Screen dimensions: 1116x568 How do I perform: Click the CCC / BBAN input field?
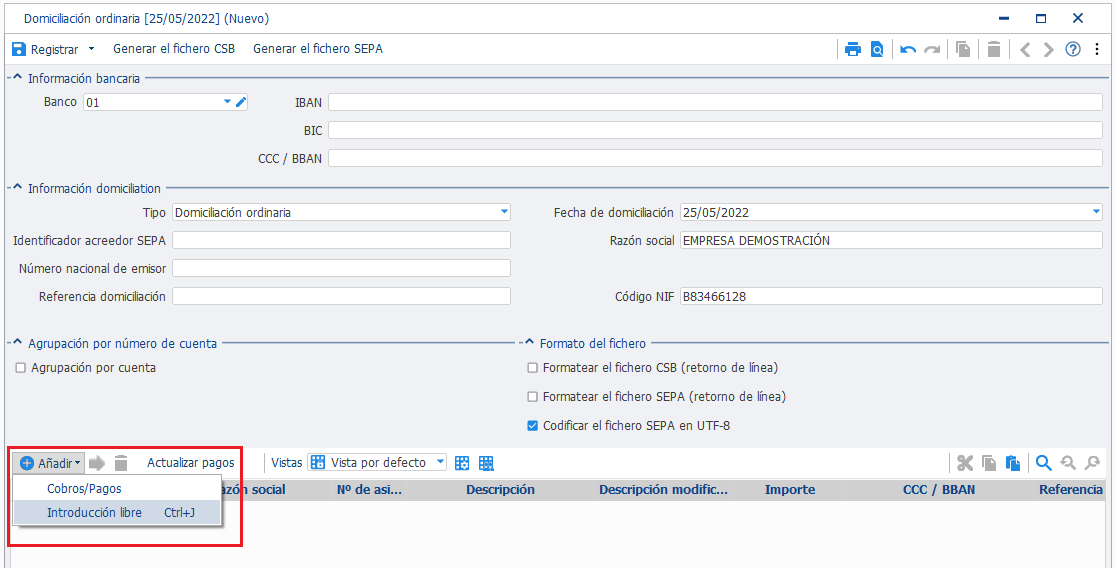pyautogui.click(x=715, y=158)
